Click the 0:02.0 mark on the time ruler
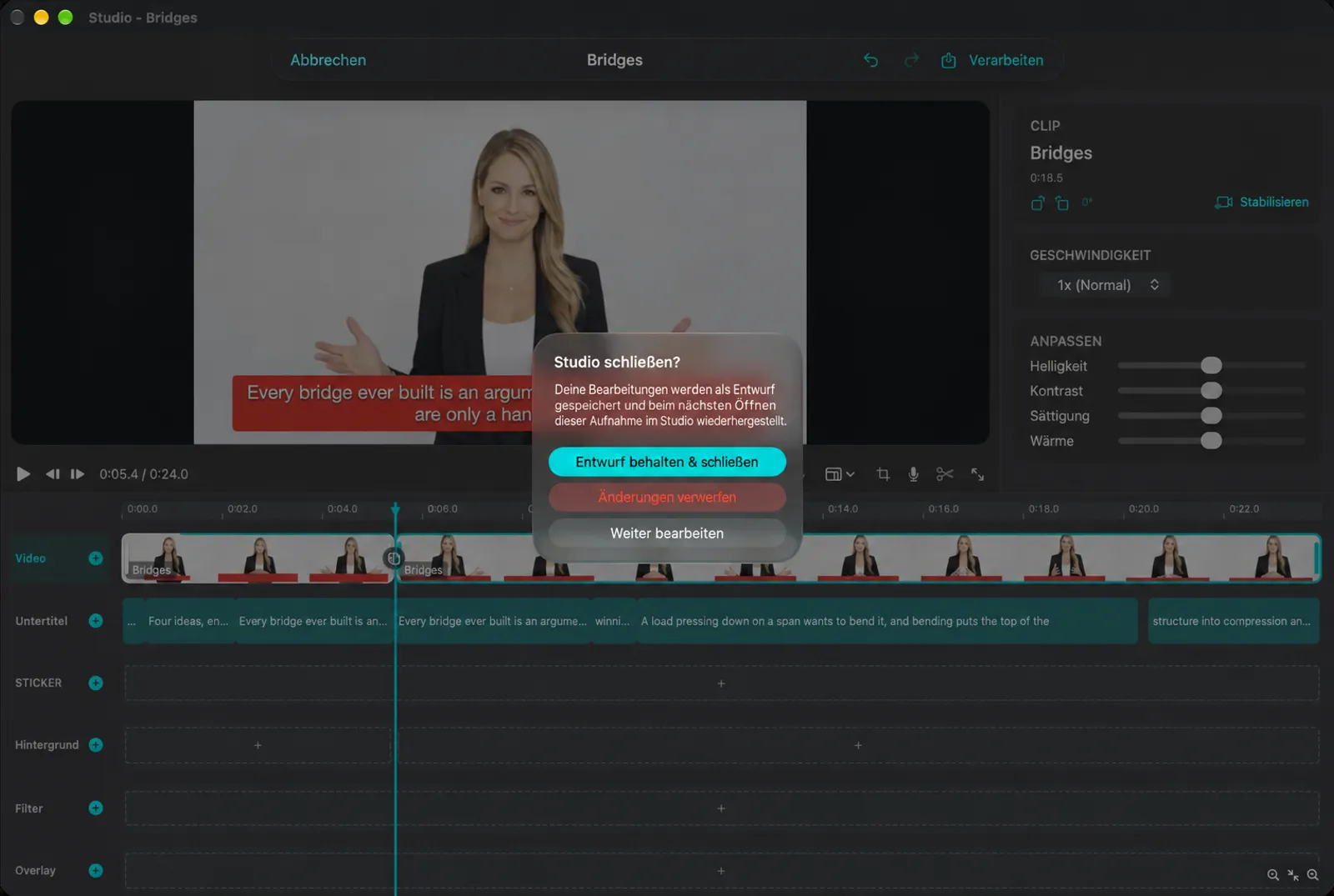The image size is (1334, 896). click(243, 508)
